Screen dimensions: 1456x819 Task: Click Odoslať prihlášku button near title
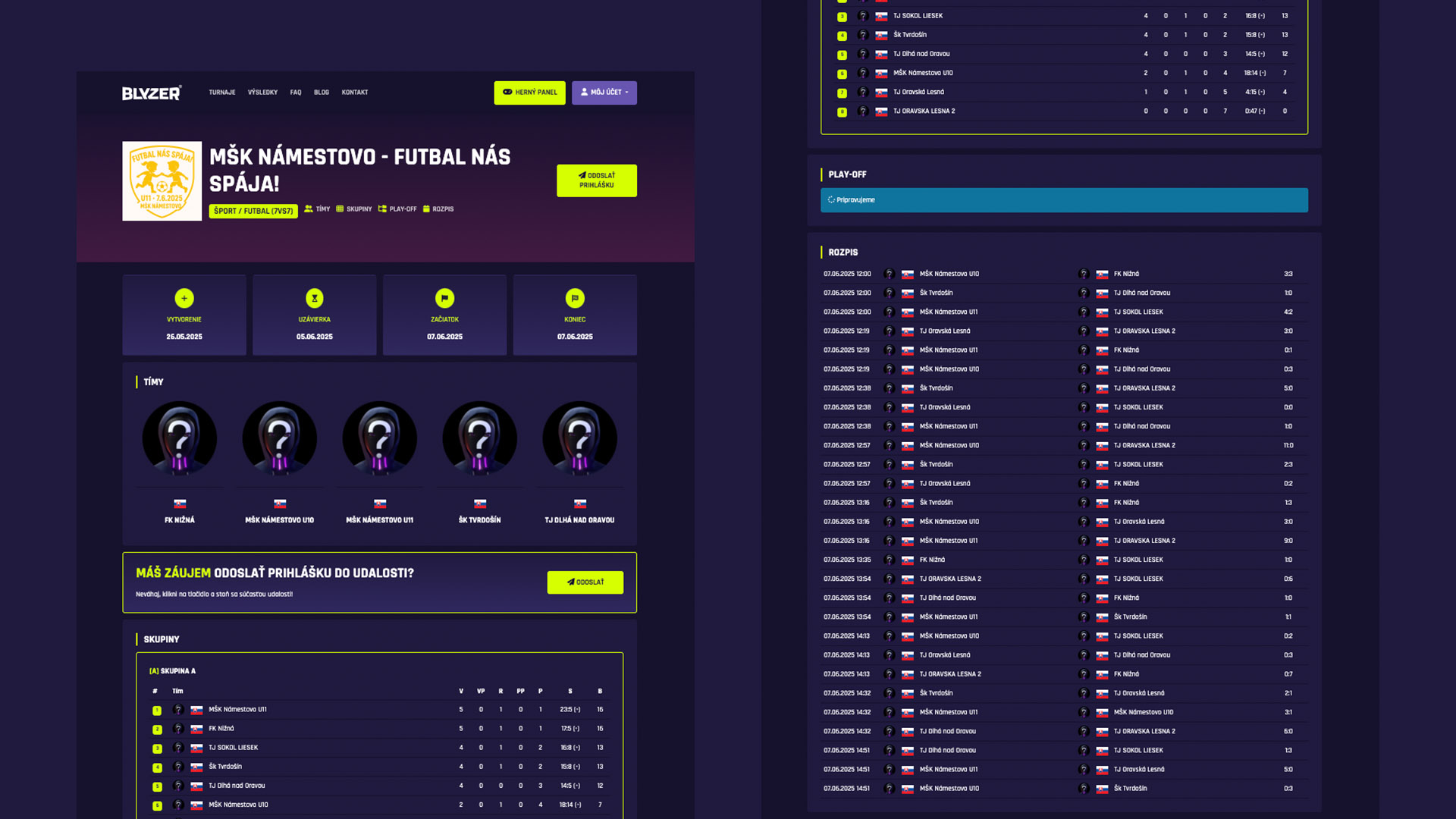tap(597, 180)
